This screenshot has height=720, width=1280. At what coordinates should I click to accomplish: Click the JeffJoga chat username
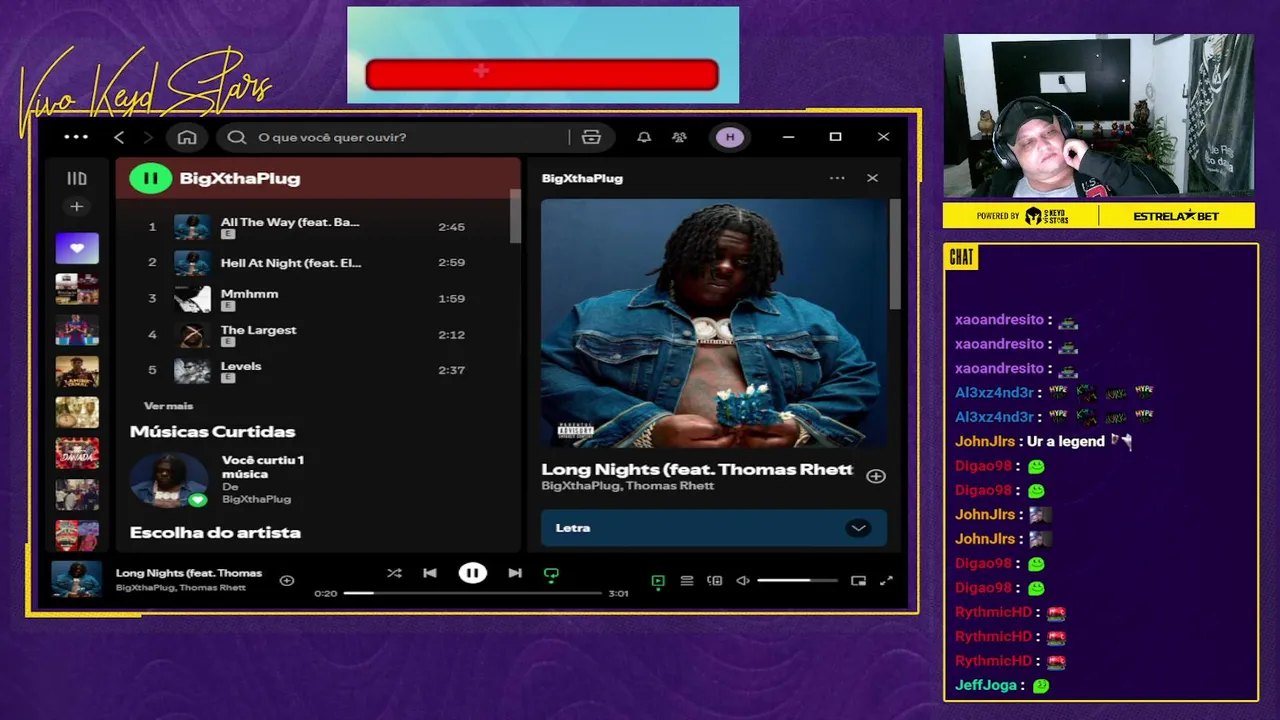985,685
